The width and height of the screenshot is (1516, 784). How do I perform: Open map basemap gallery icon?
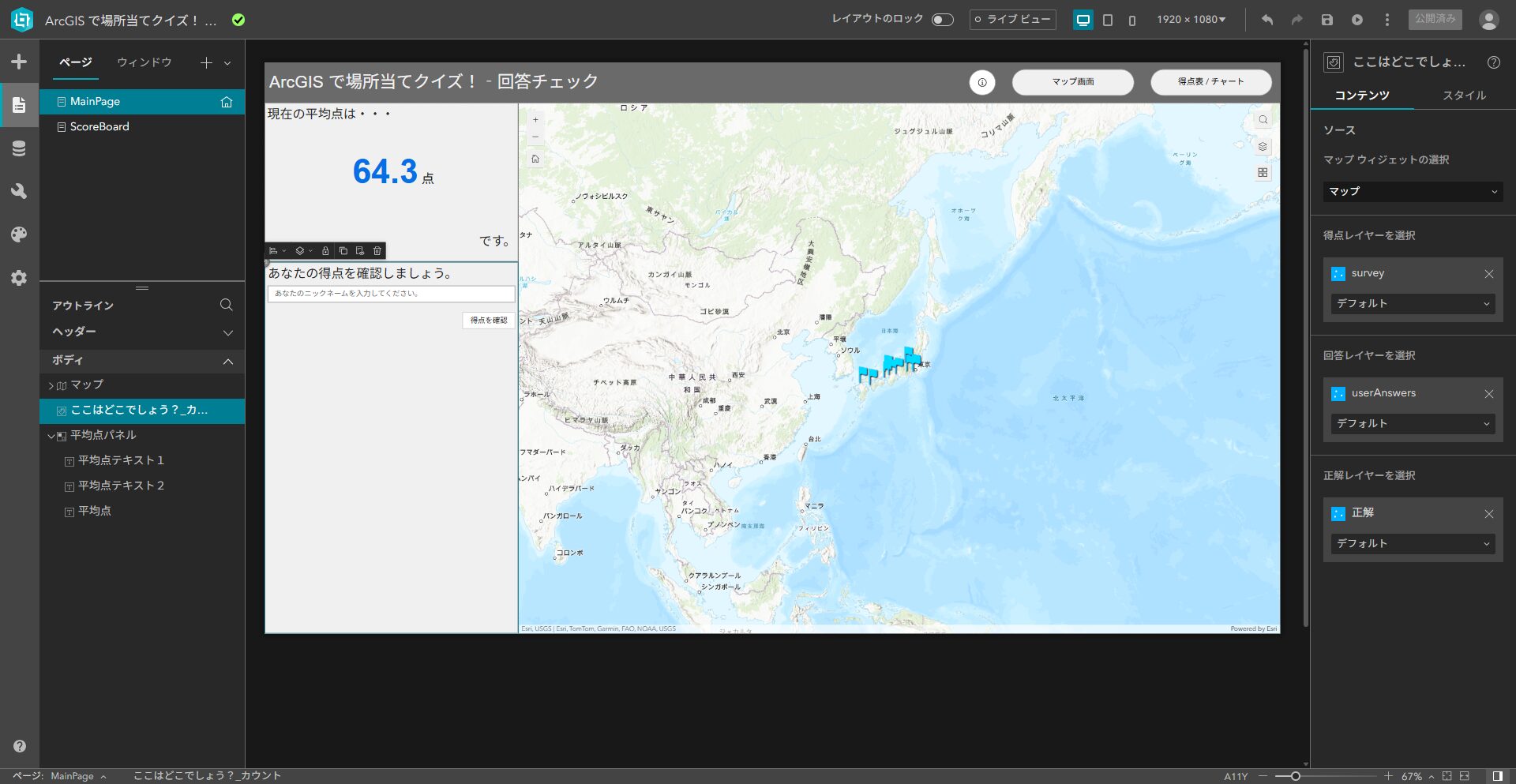[1263, 172]
